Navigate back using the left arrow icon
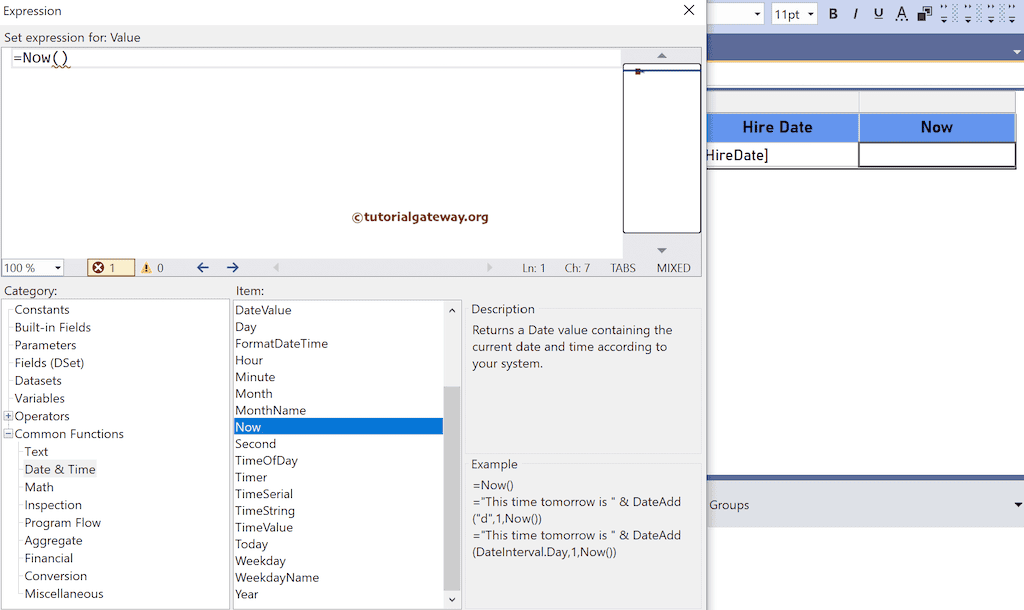The height and width of the screenshot is (610, 1024). (x=203, y=267)
